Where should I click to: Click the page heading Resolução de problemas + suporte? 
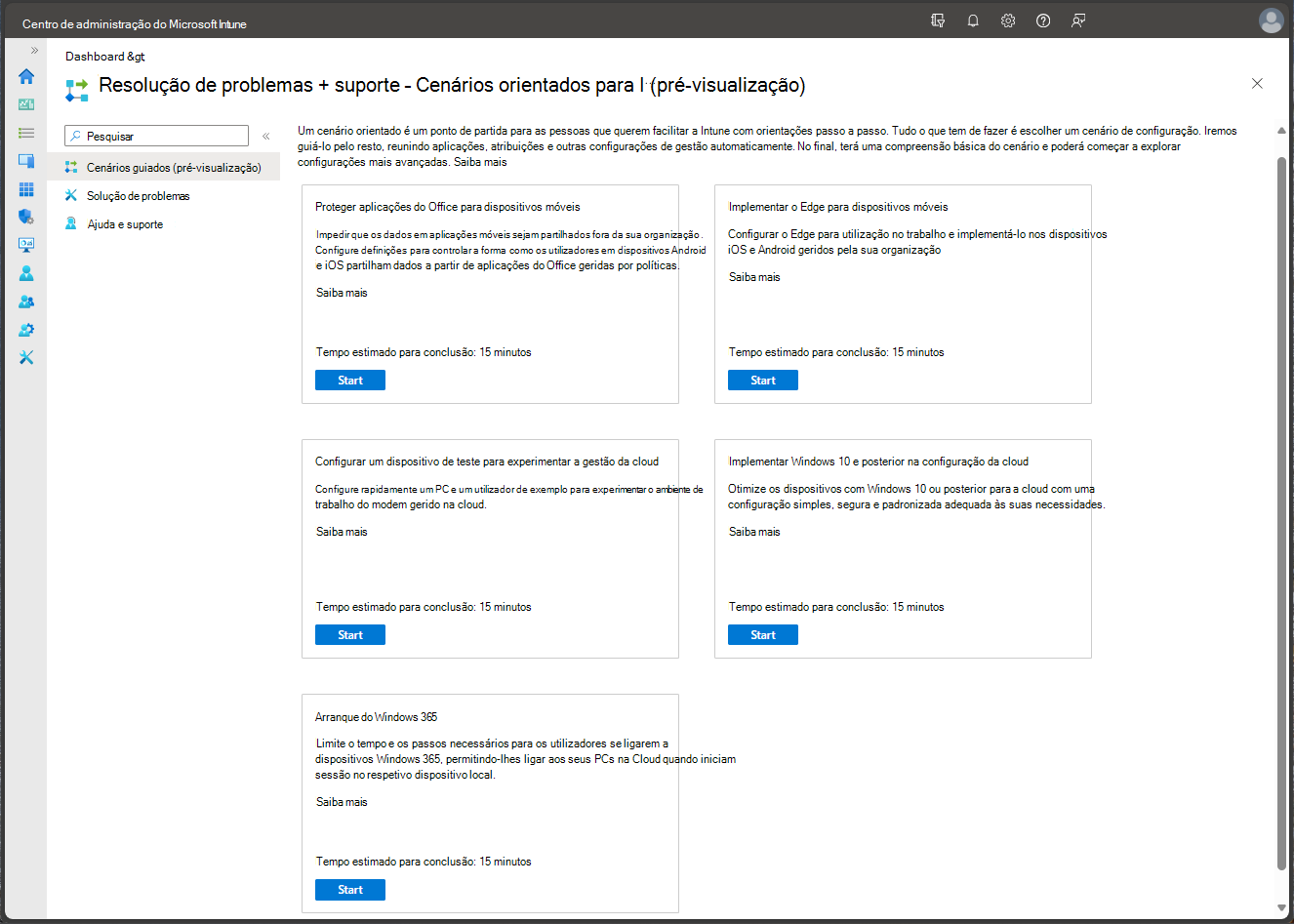point(453,85)
